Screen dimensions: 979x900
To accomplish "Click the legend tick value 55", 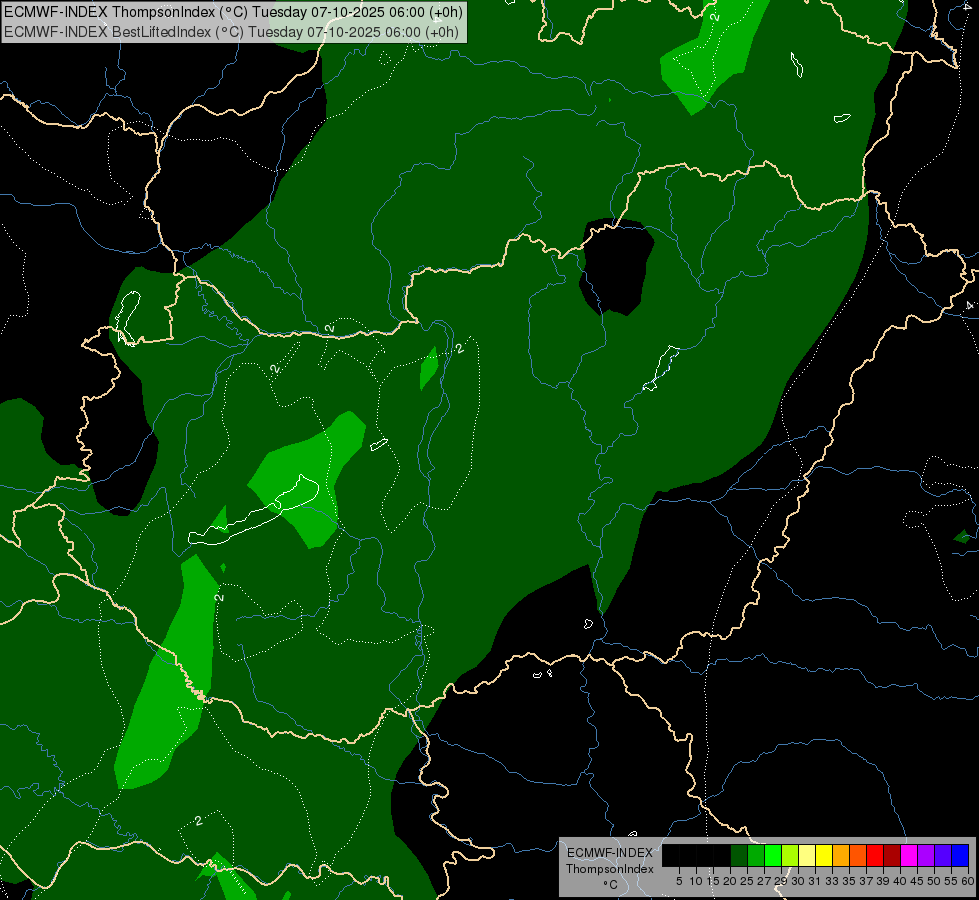I will click(x=951, y=881).
